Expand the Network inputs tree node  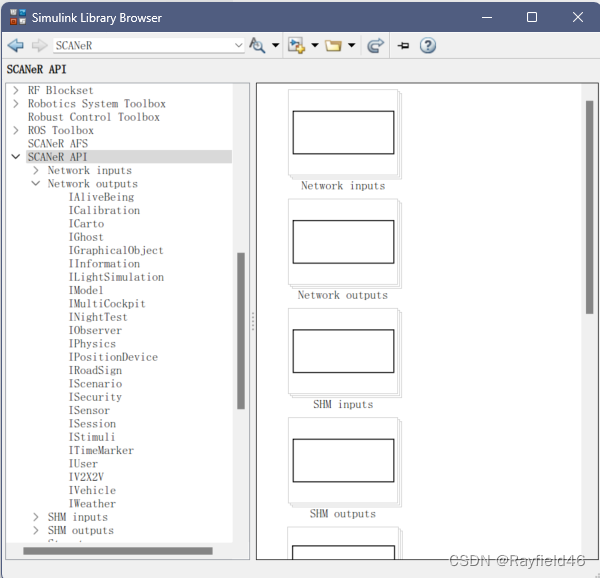coord(36,170)
